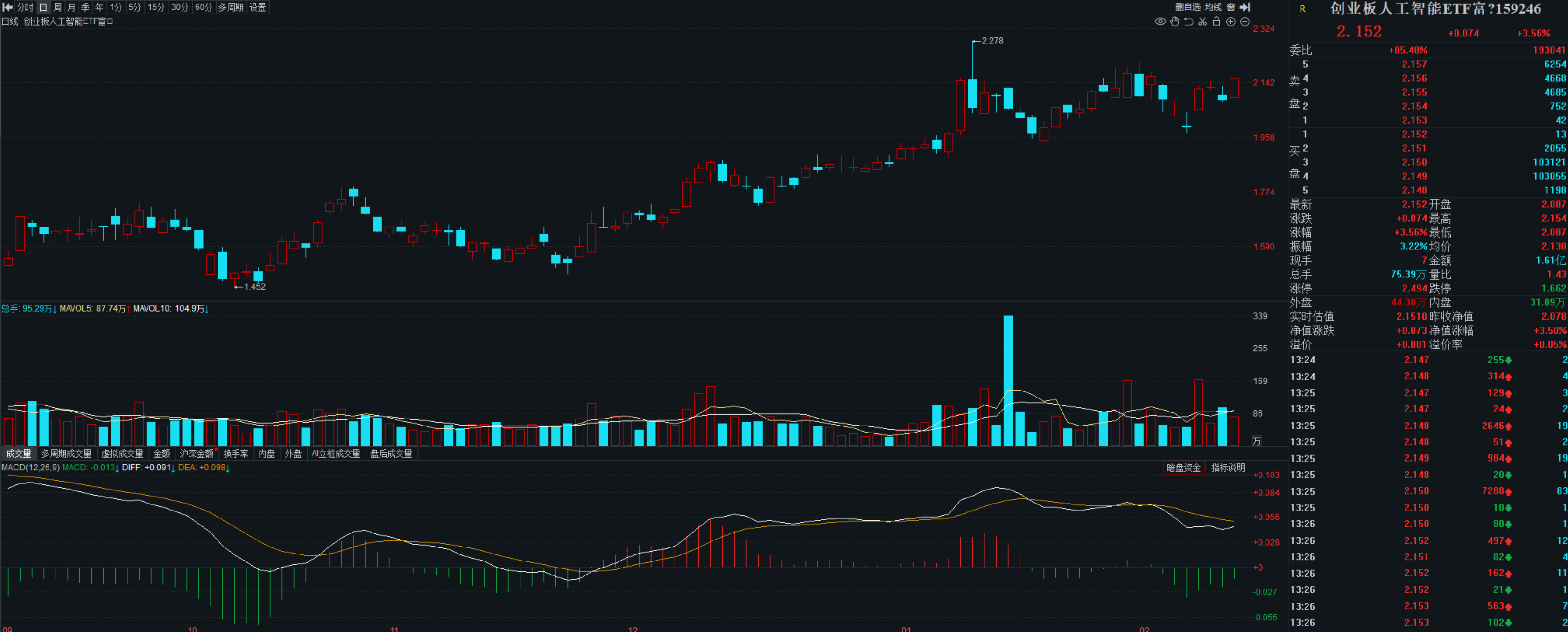
Task: Select the scissors cut tool icon
Action: 1202,22
